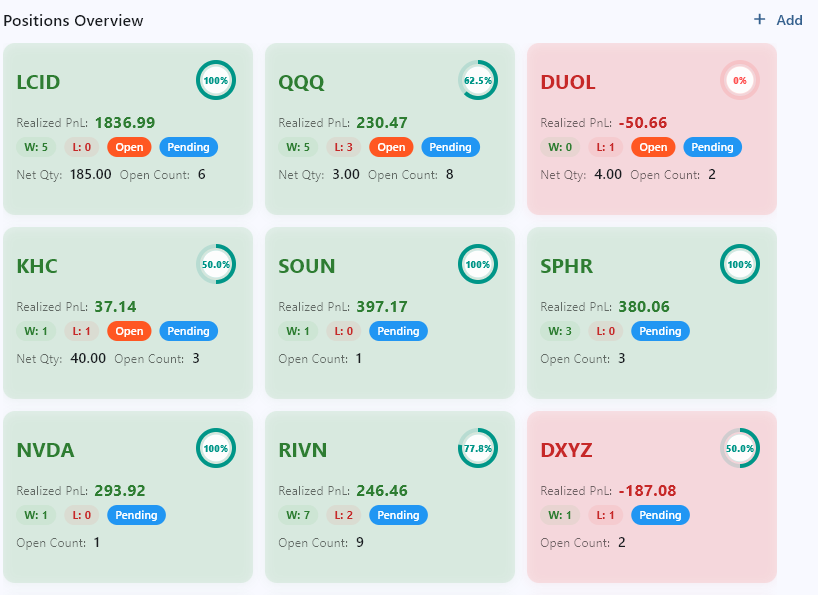Screen dimensions: 818x595
Task: Click SOUN's 100% win rate ring
Action: (x=477, y=265)
